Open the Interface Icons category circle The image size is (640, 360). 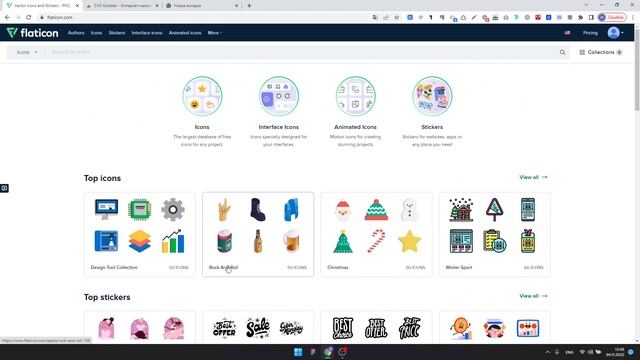tap(279, 96)
